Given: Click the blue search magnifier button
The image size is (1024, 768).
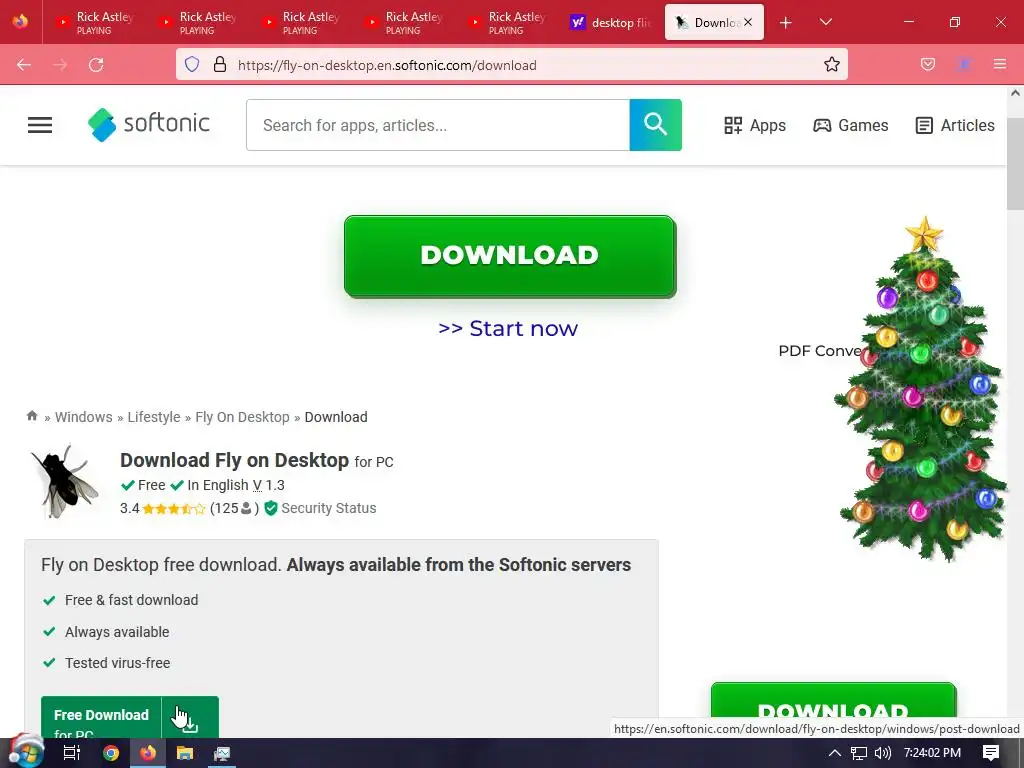Looking at the screenshot, I should [655, 125].
